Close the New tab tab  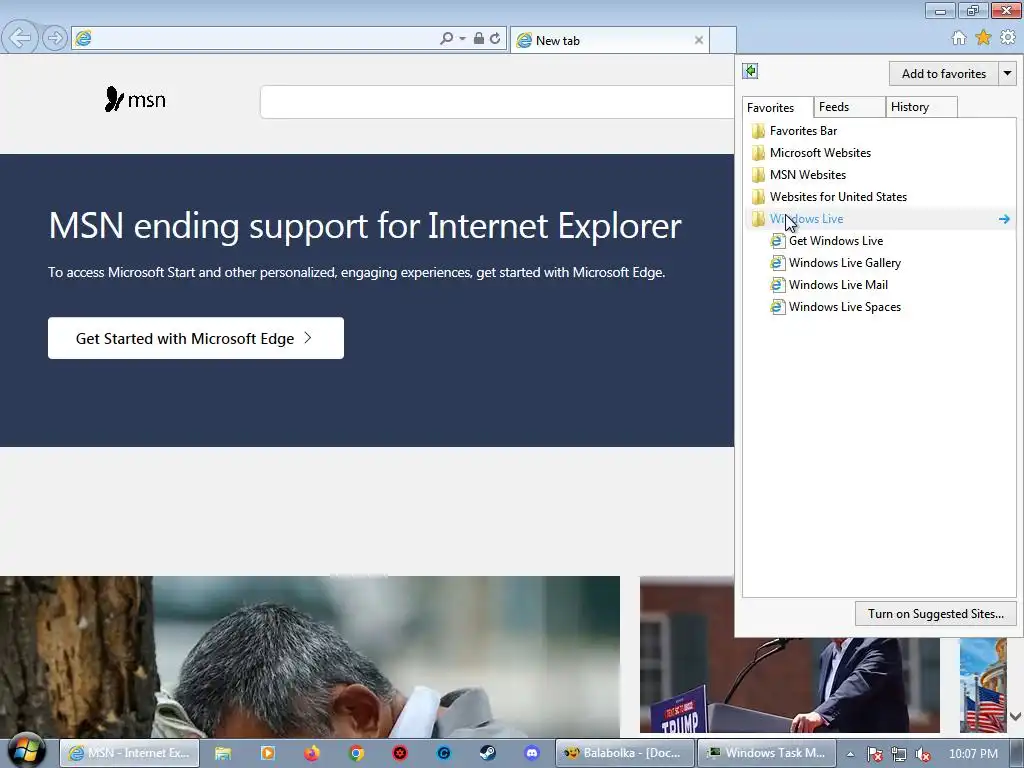click(x=699, y=40)
